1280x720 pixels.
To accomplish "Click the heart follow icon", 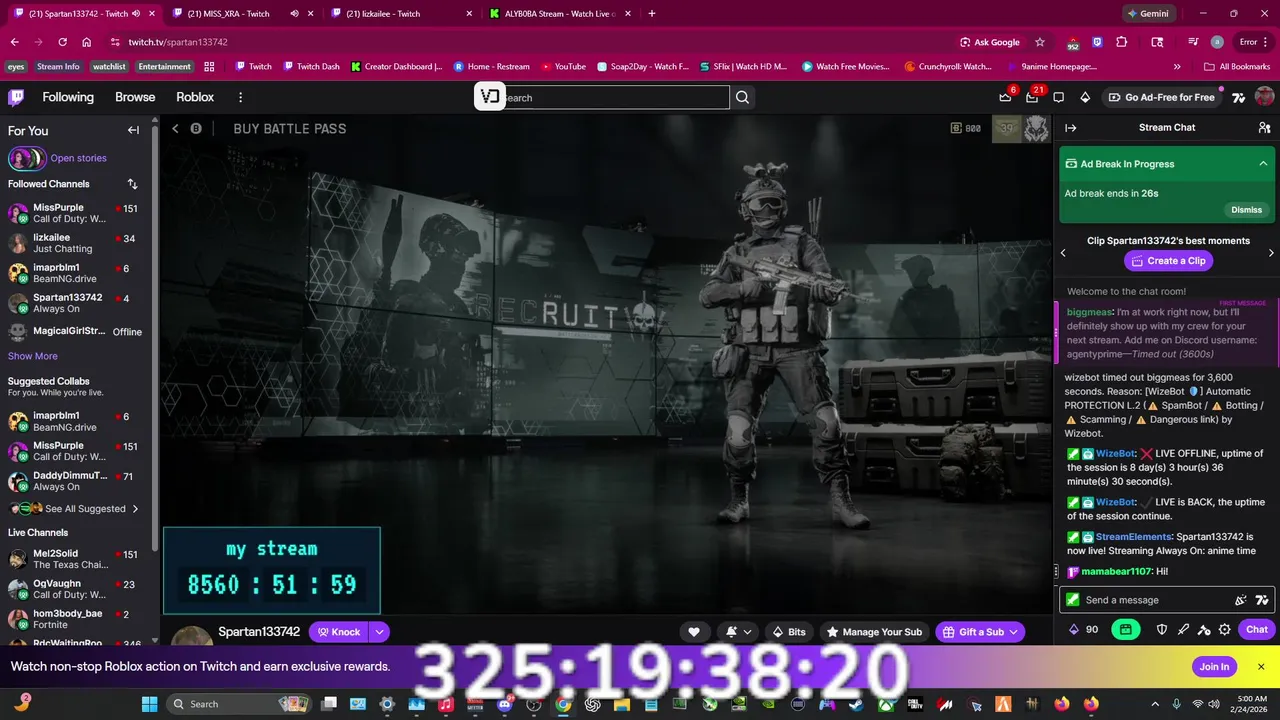I will pyautogui.click(x=694, y=632).
